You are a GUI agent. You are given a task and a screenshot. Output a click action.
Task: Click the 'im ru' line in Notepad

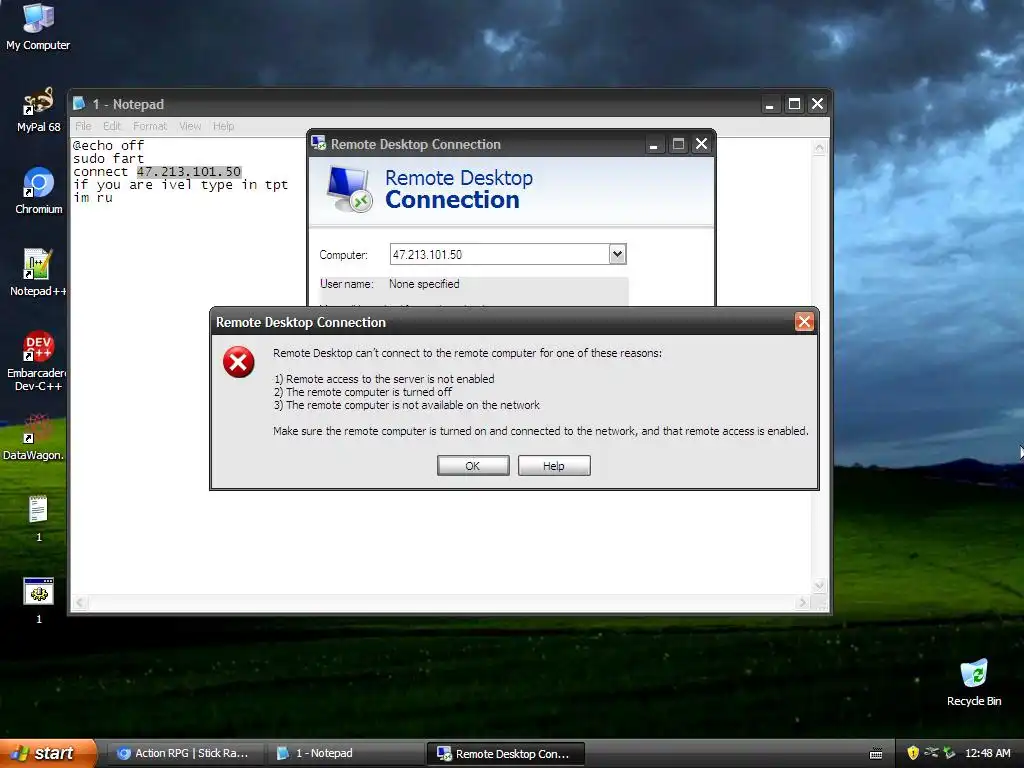(93, 197)
